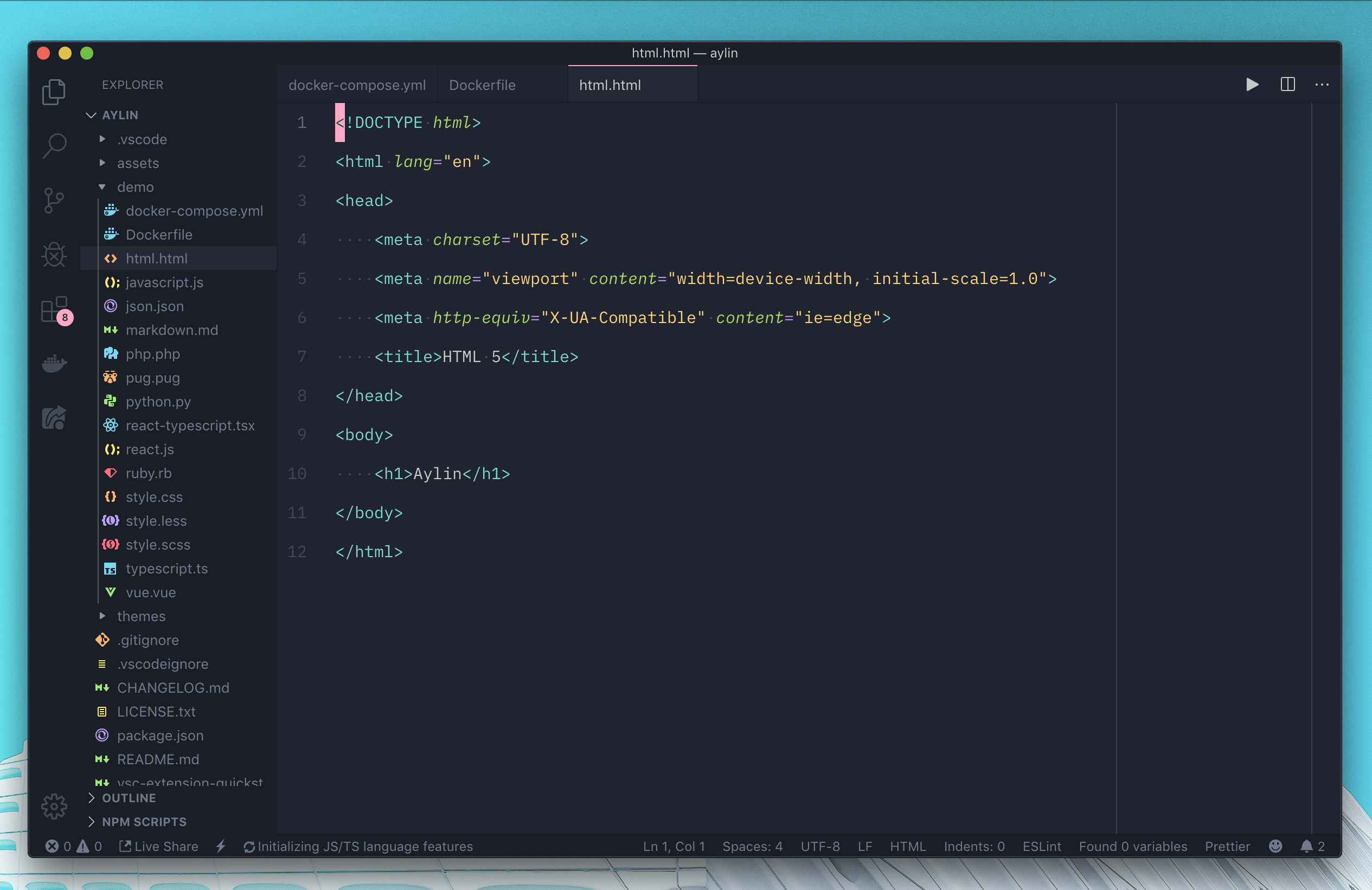The image size is (1372, 890).
Task: Open the Docker view in activity bar
Action: click(x=54, y=364)
